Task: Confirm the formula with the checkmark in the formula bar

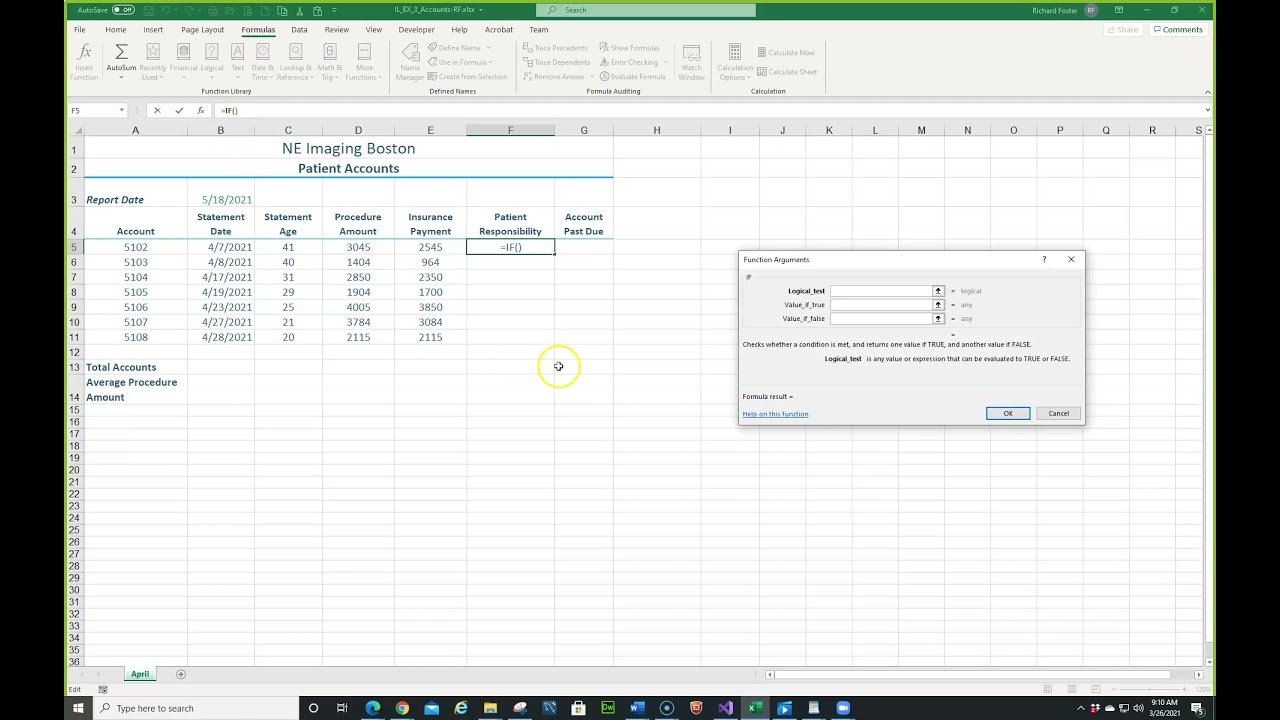Action: coord(179,110)
